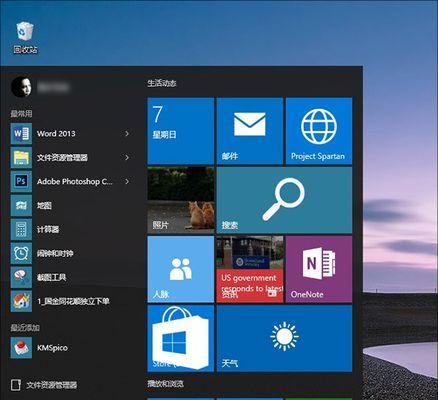
Task: Open the 计算器 calculator app
Action: coord(71,230)
